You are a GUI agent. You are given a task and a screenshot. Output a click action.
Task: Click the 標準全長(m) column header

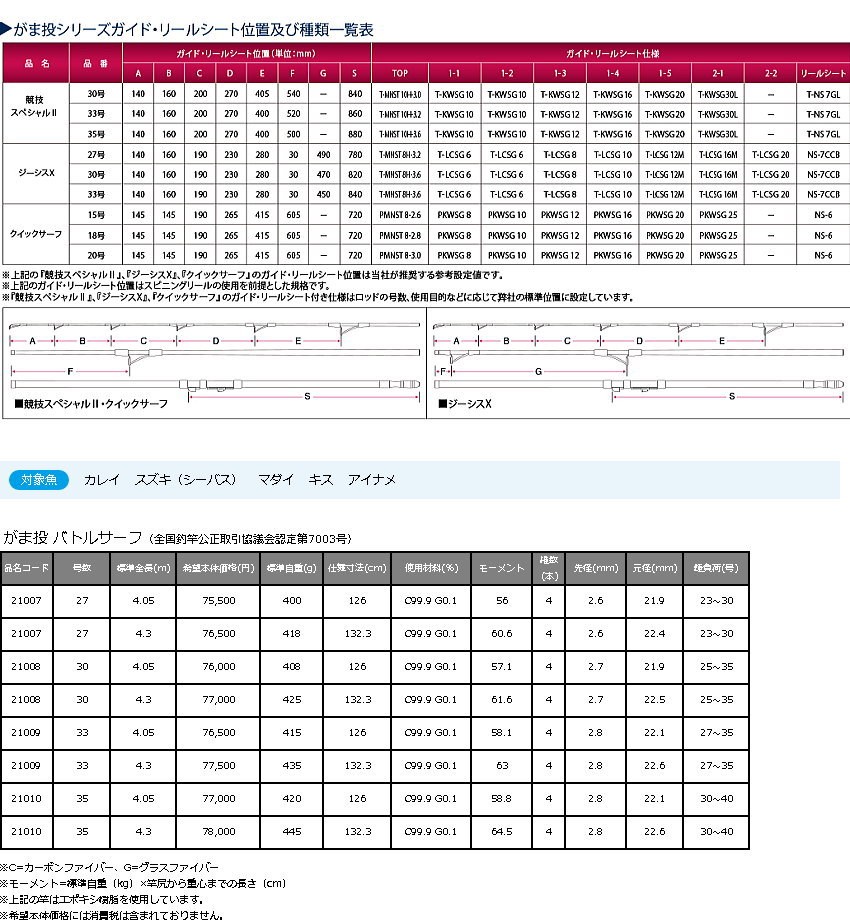click(x=144, y=568)
